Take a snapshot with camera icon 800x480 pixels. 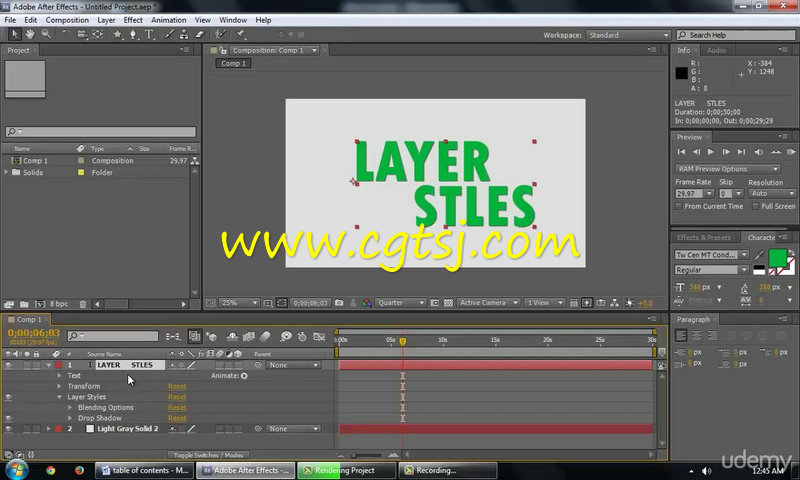click(339, 302)
